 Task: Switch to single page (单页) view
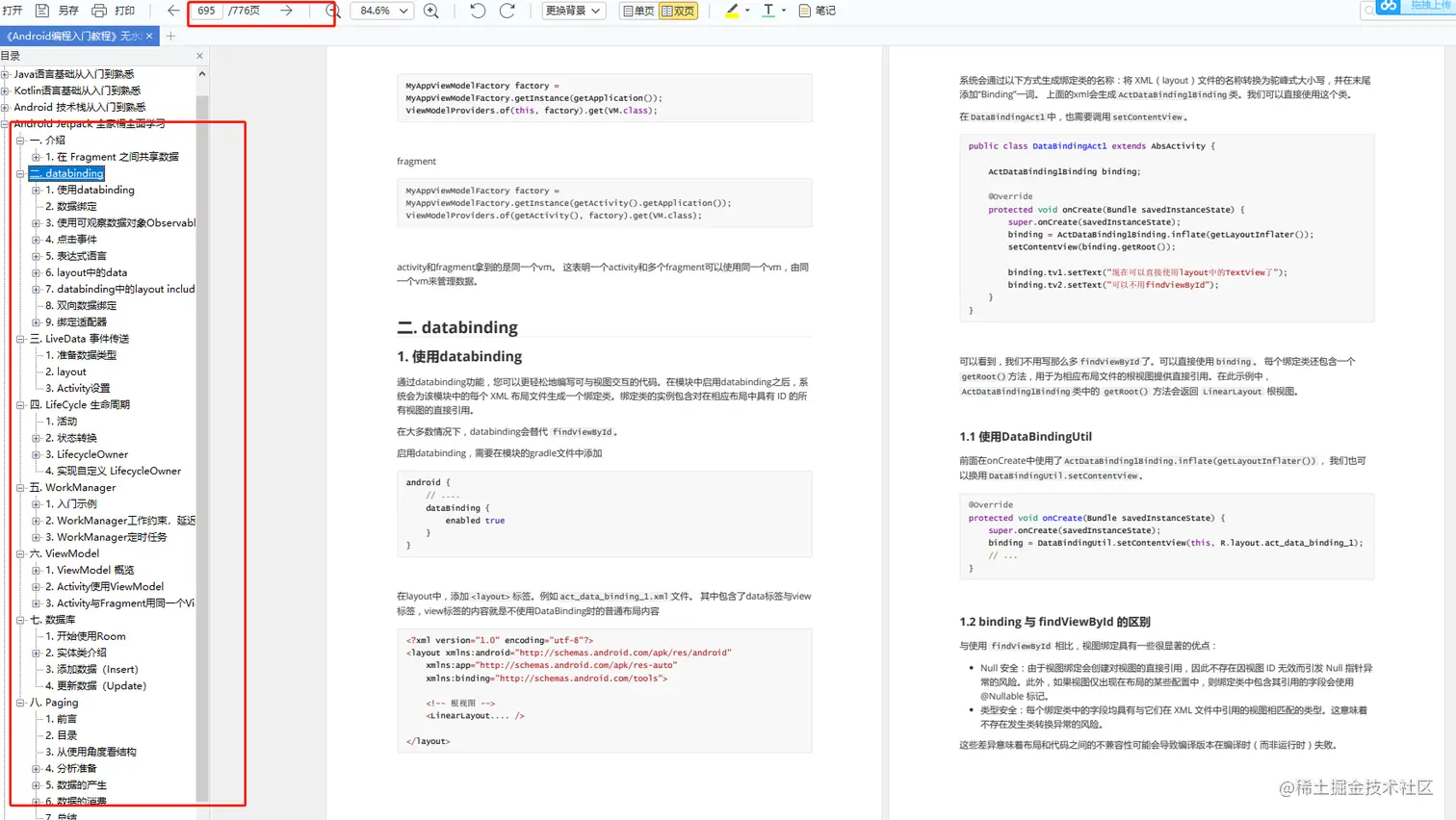638,11
